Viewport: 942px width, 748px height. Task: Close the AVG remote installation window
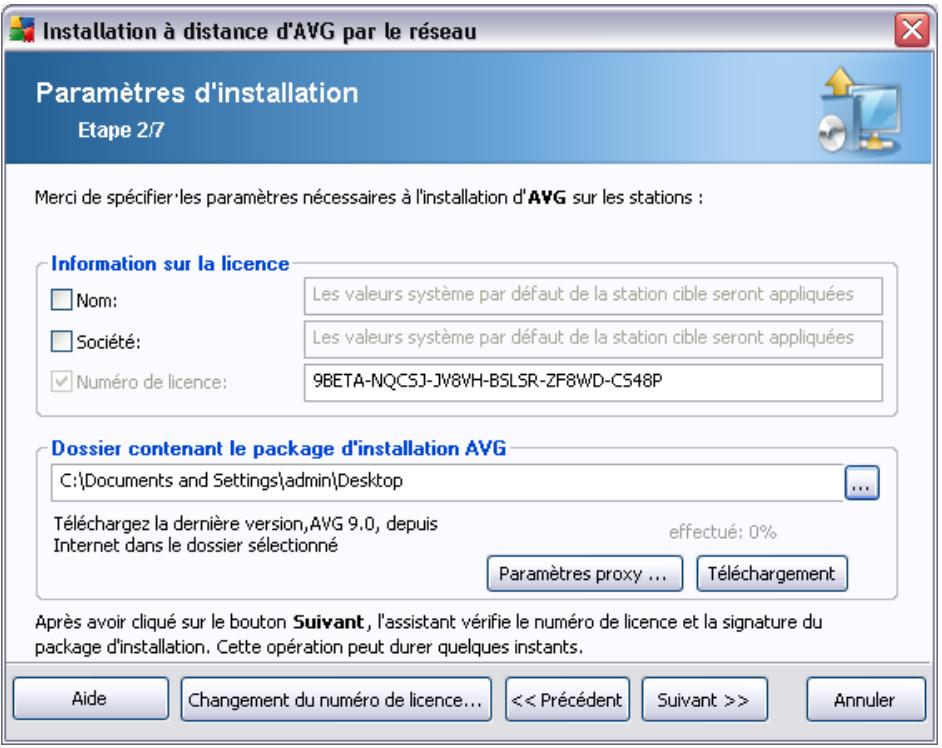[912, 29]
